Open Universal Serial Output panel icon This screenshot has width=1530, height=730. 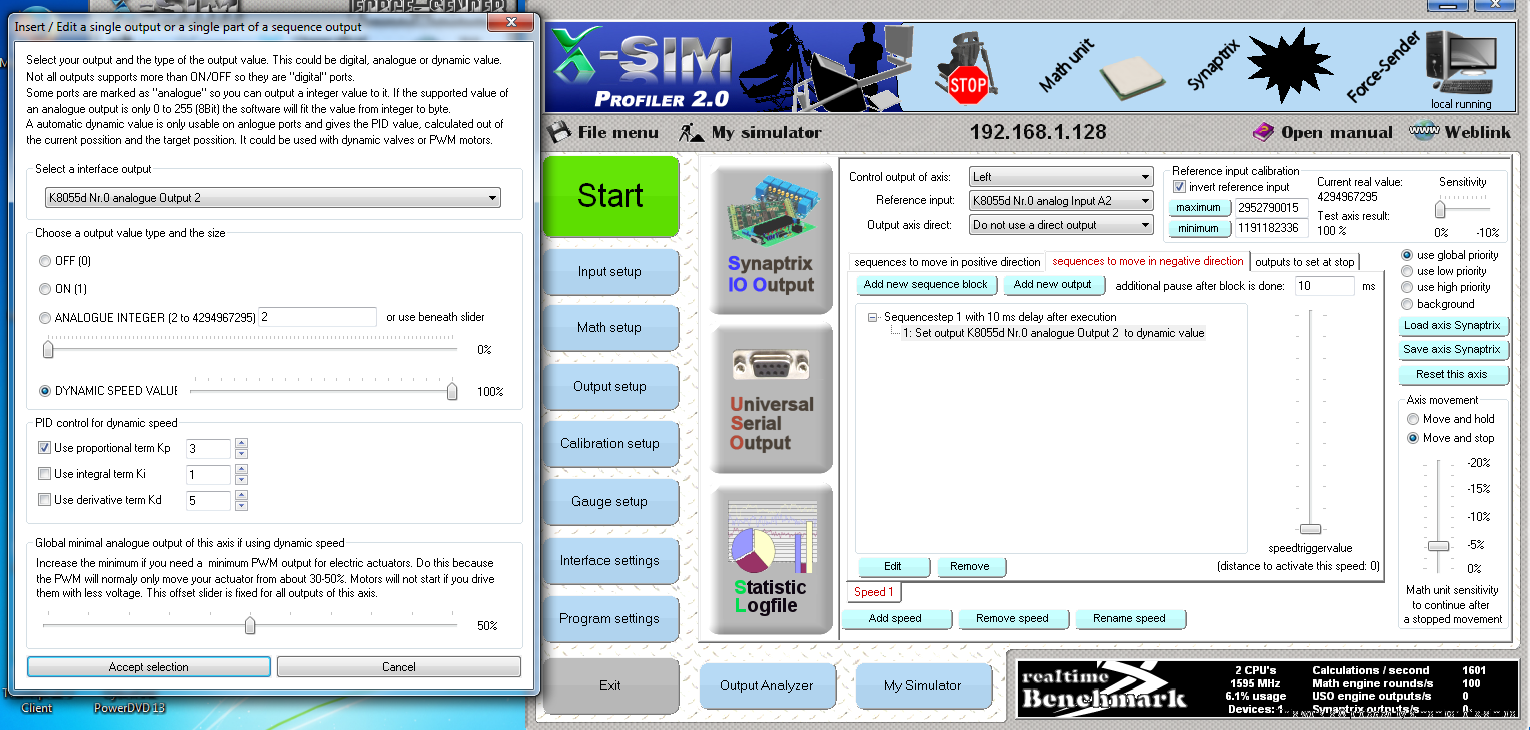click(x=770, y=398)
